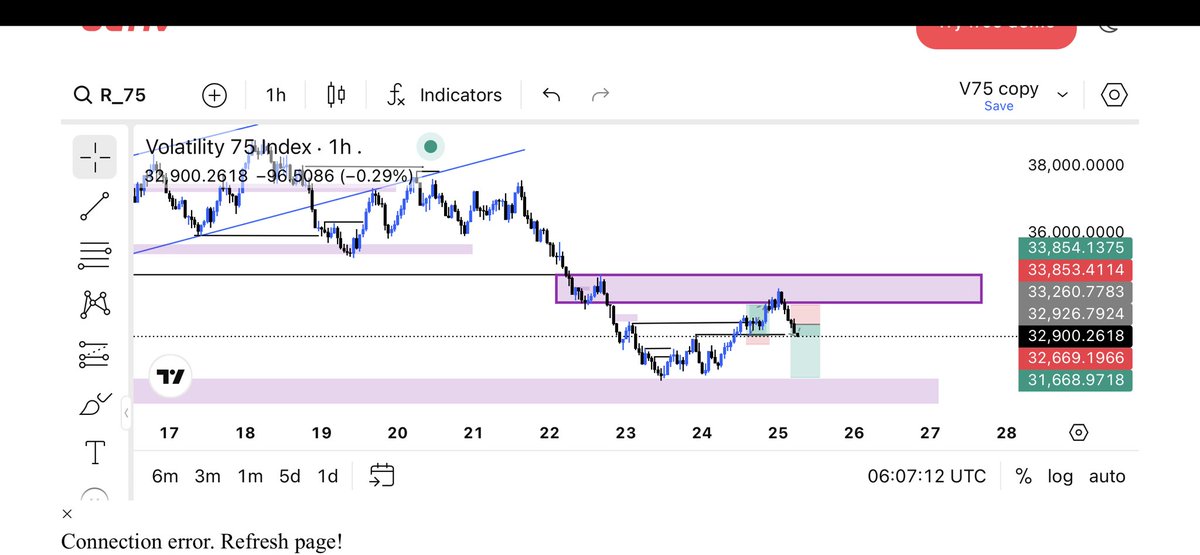
Task: Select the brush drawing tool
Action: 95,404
